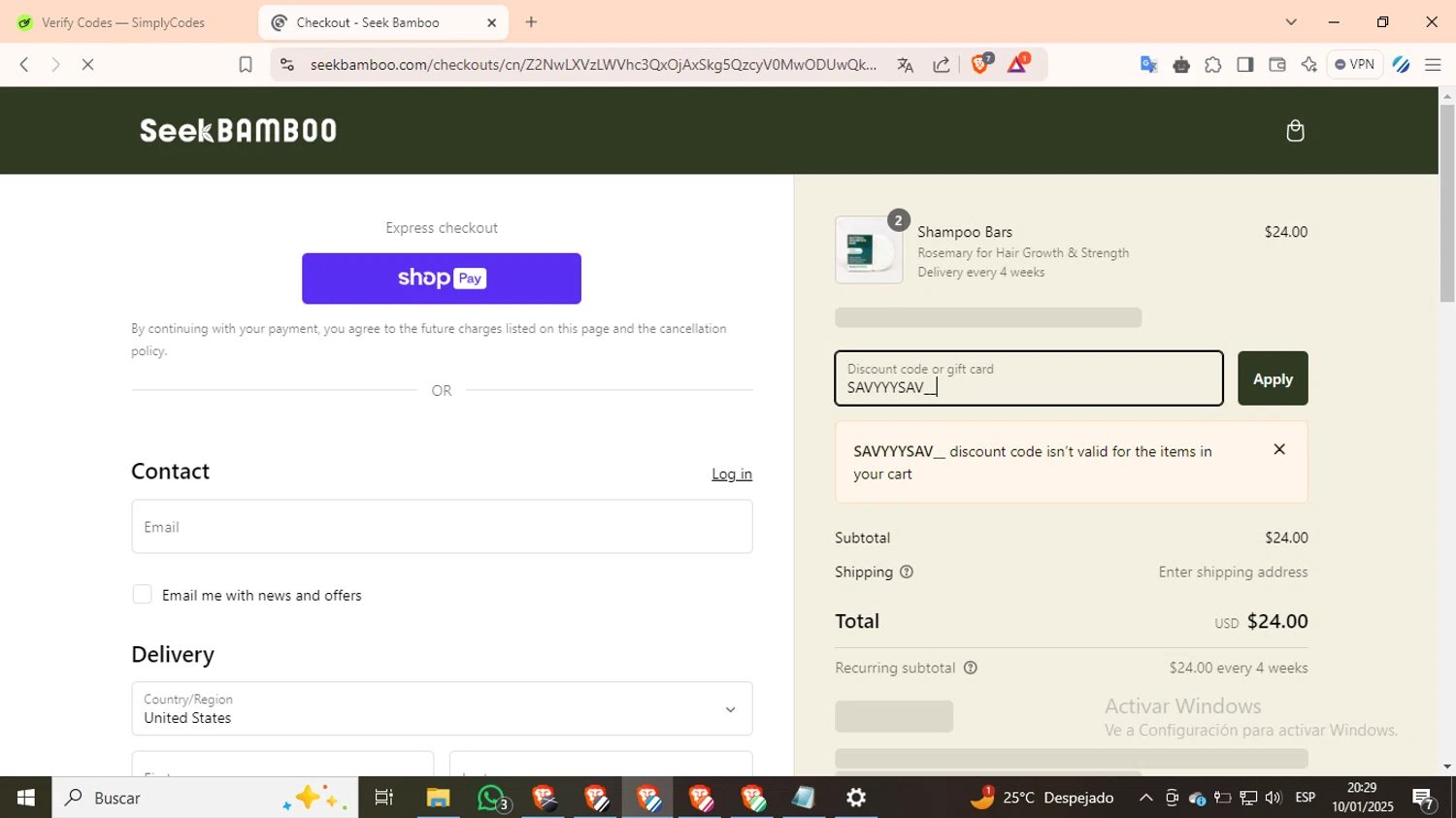Image resolution: width=1456 pixels, height=818 pixels.
Task: Click the Log in link
Action: 732,474
